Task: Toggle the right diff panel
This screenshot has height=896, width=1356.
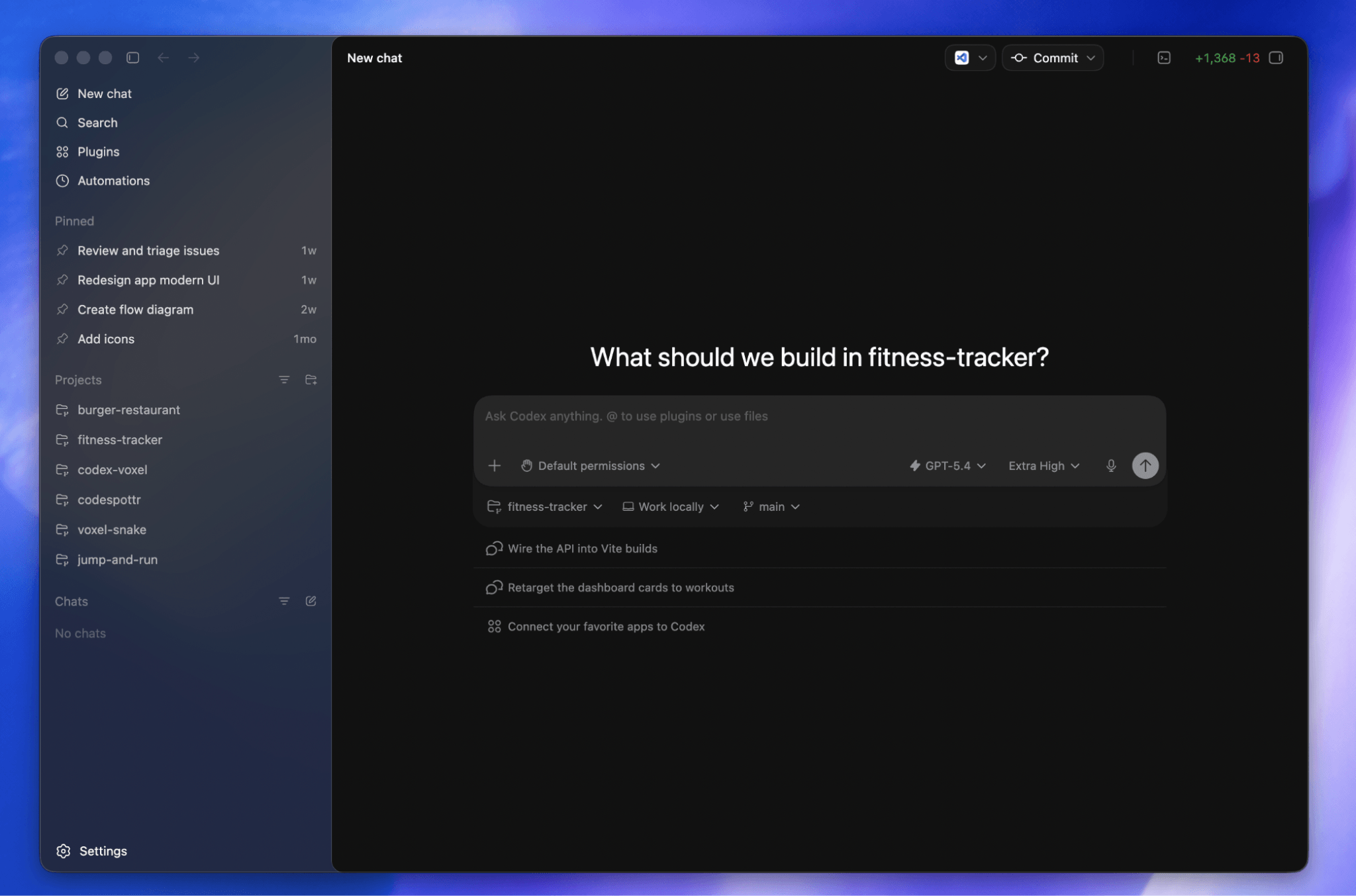Action: (1276, 58)
